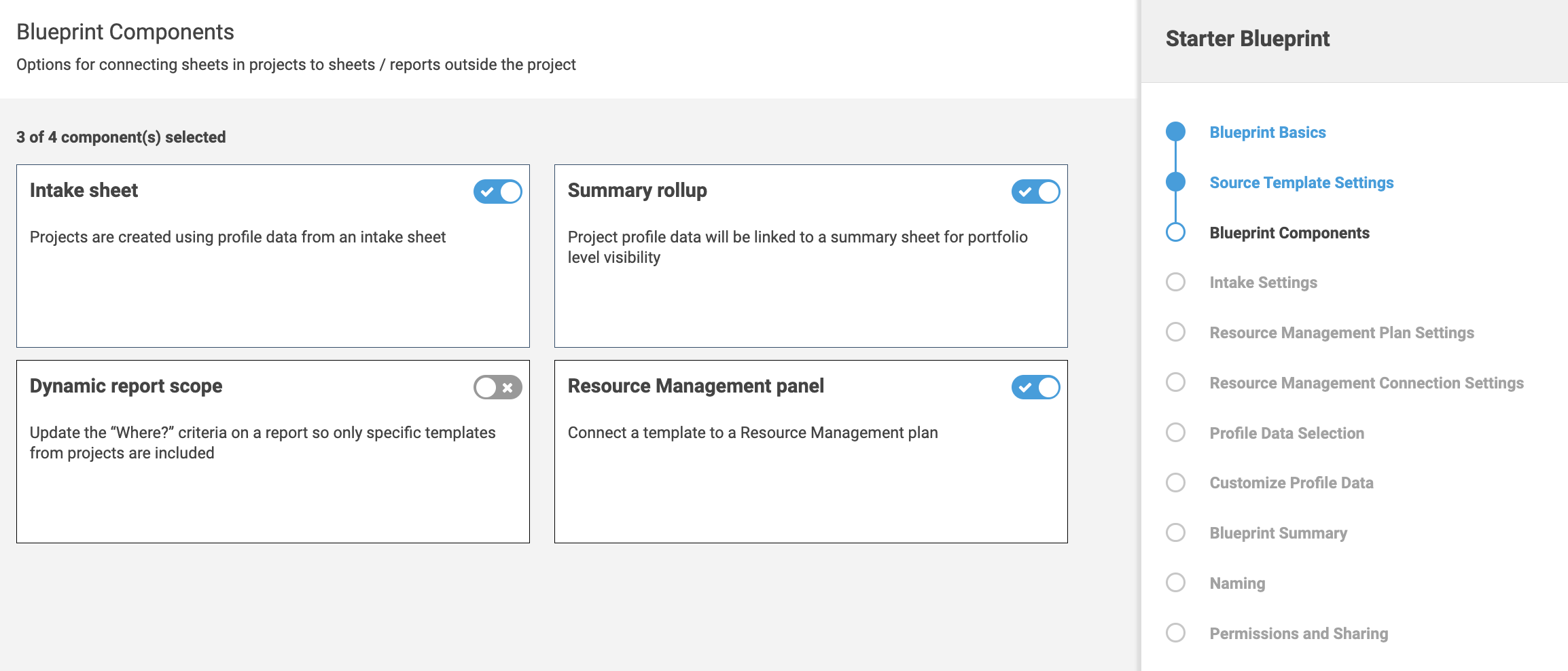Open Source Template Settings step

pyautogui.click(x=1301, y=183)
